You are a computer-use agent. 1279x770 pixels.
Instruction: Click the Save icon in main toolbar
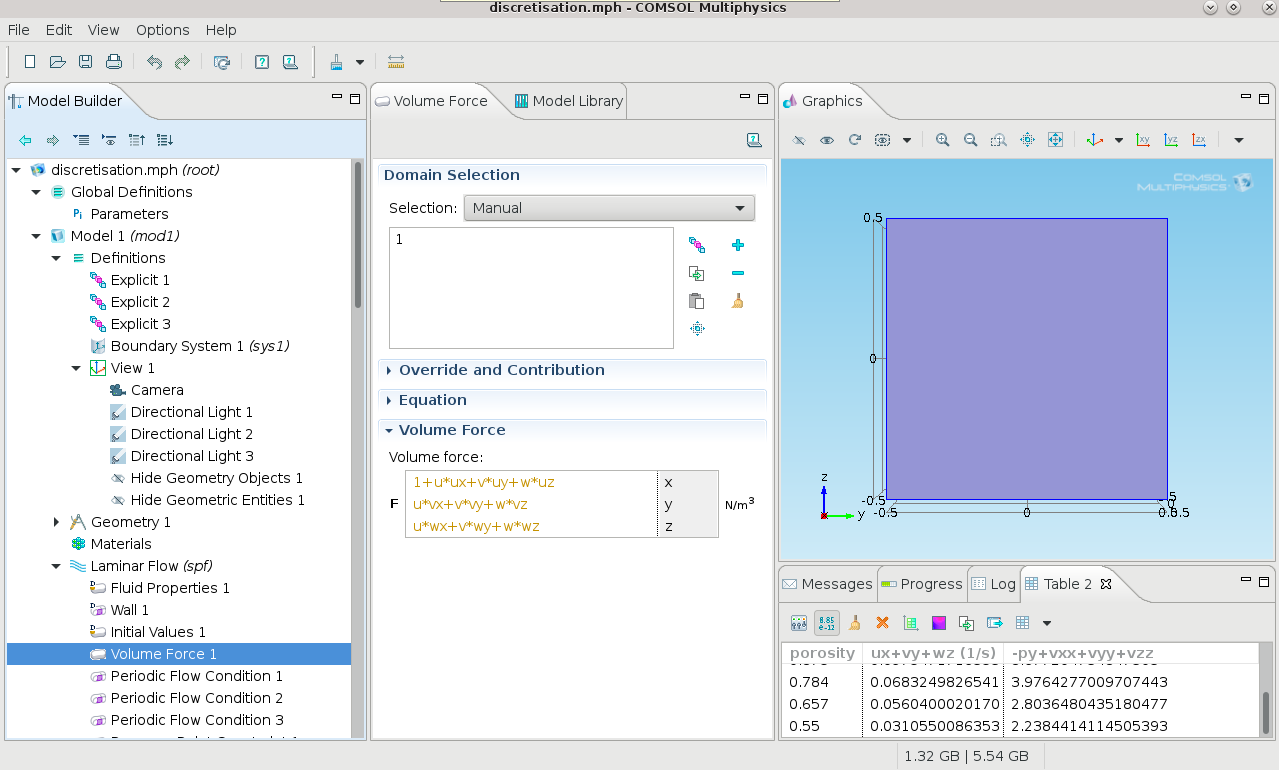[x=86, y=62]
